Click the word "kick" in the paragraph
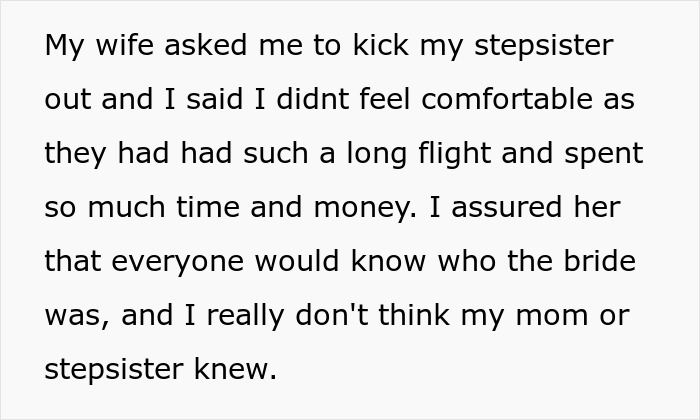Screen dimensions: 700x420 coord(381,45)
